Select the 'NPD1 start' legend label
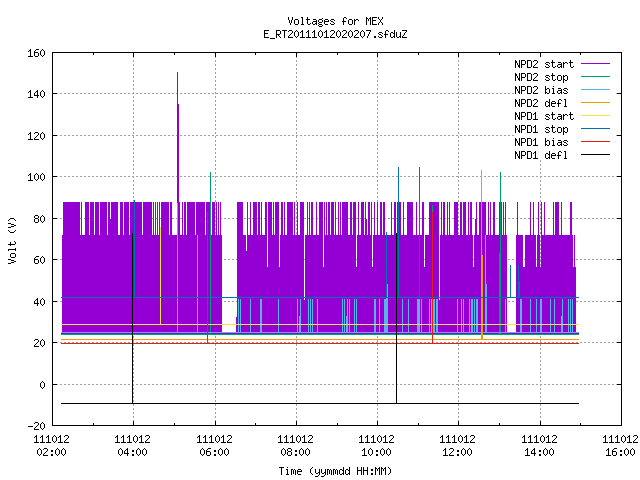 (x=544, y=116)
